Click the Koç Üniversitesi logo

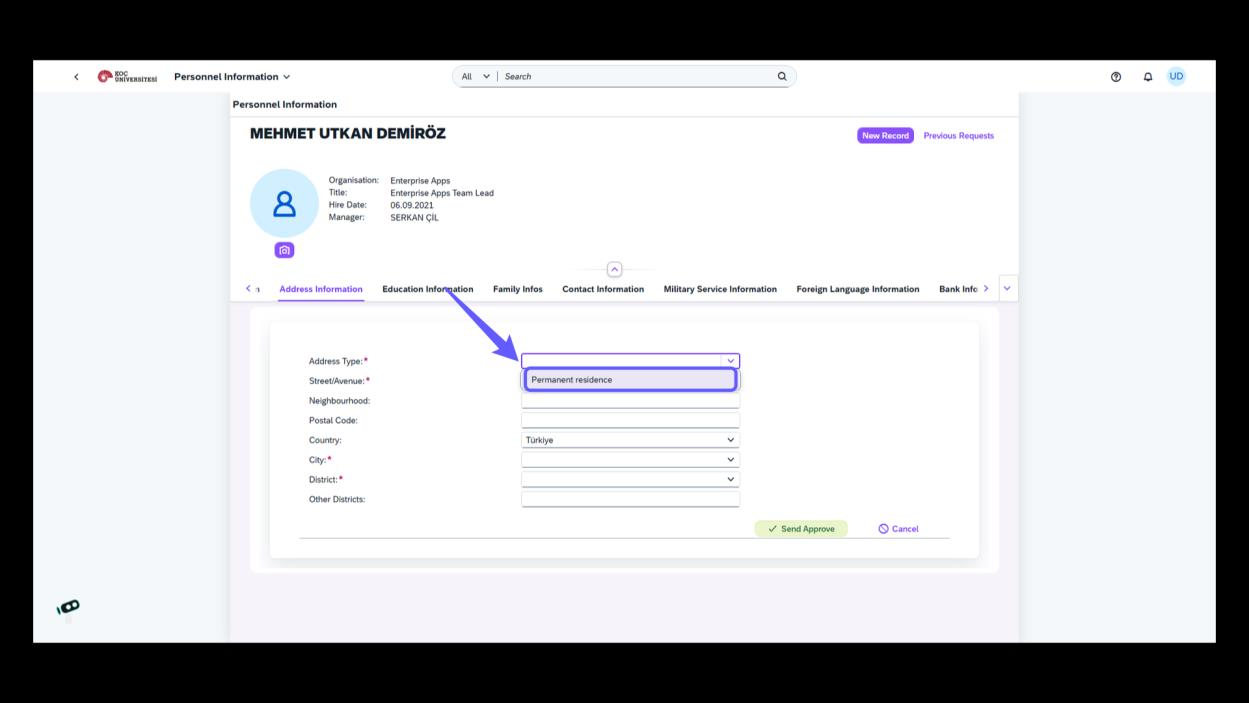pyautogui.click(x=127, y=77)
